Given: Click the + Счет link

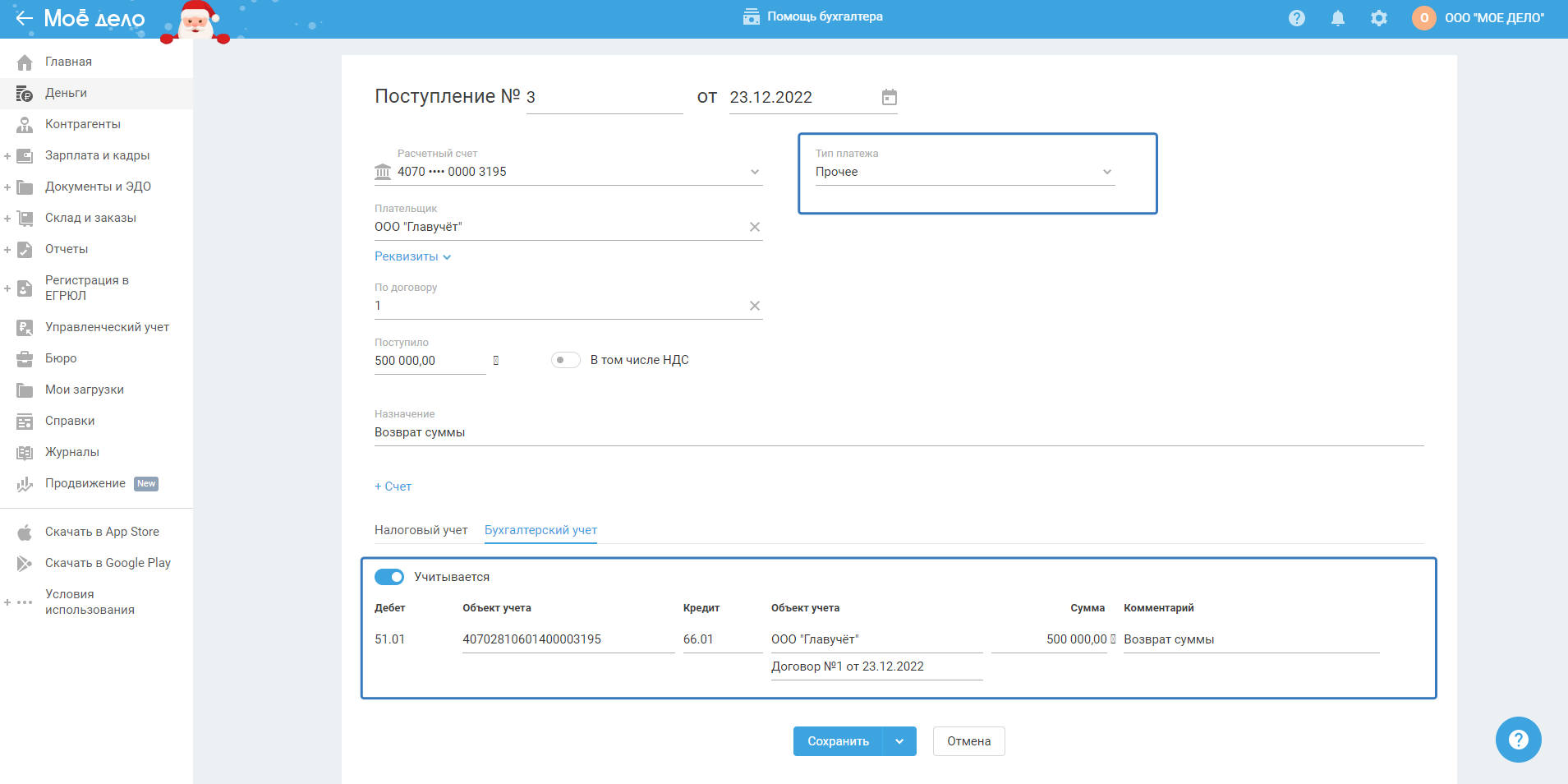Looking at the screenshot, I should (x=393, y=487).
